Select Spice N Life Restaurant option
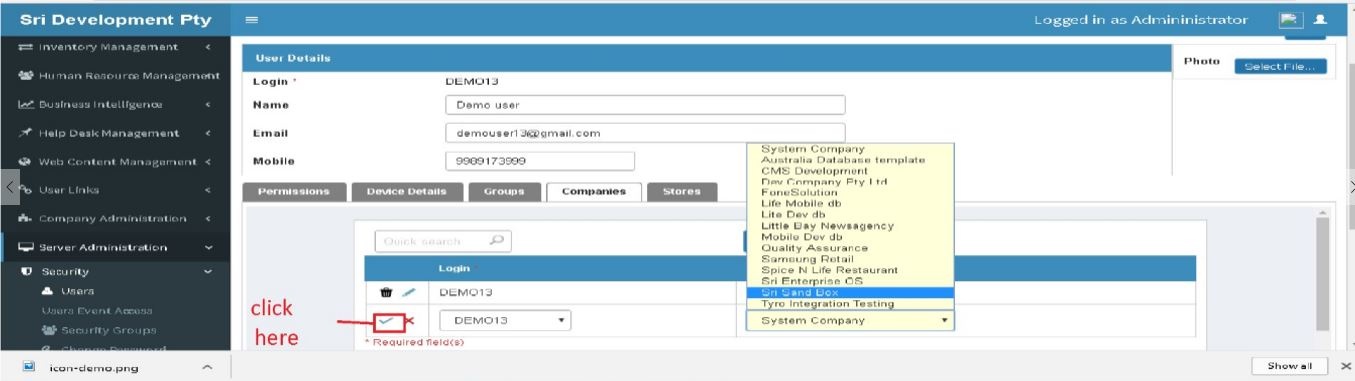Screen dimensions: 1355x381 point(850,270)
